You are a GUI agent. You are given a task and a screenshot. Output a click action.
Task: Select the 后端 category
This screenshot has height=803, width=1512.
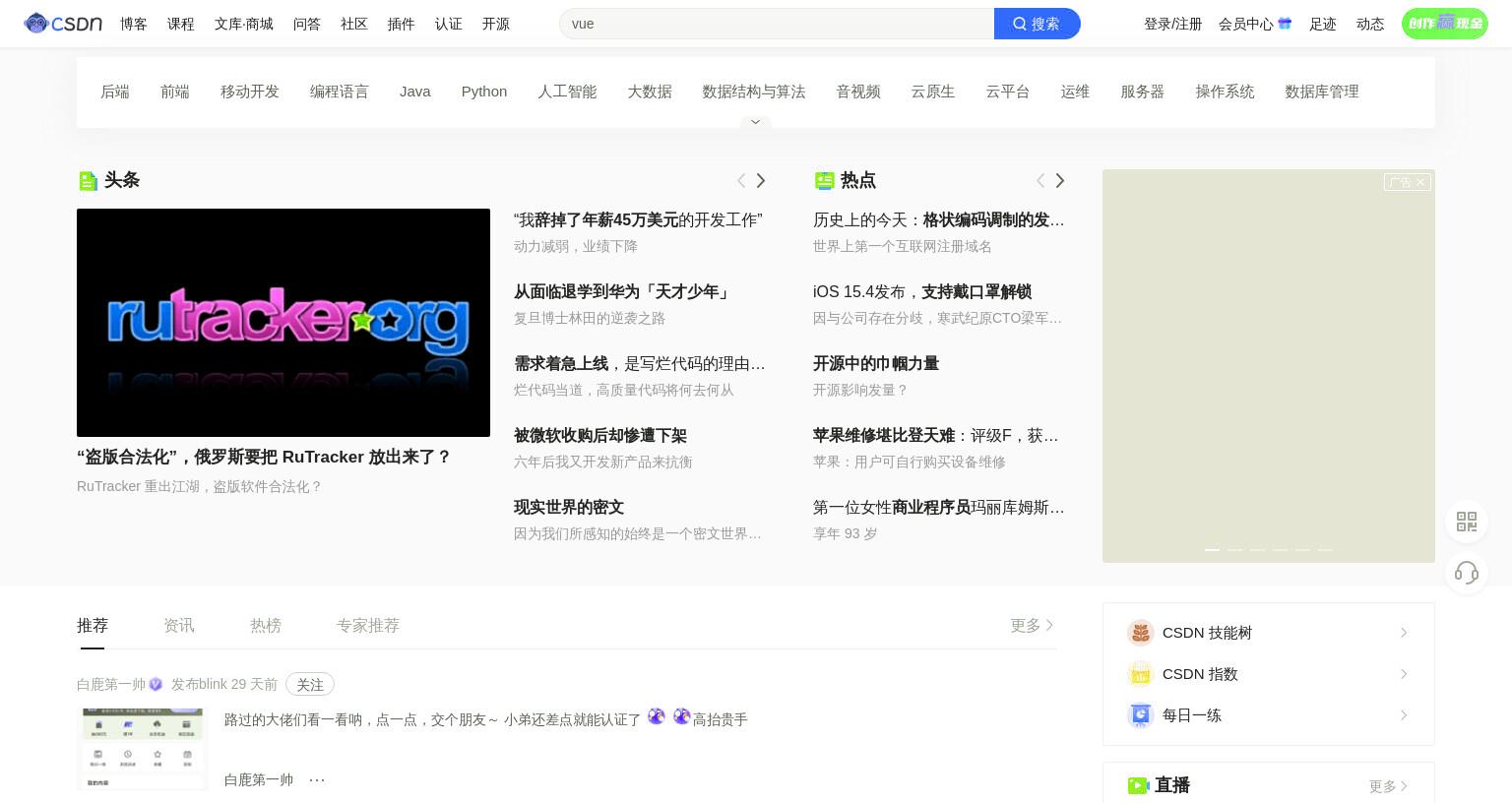tap(115, 92)
